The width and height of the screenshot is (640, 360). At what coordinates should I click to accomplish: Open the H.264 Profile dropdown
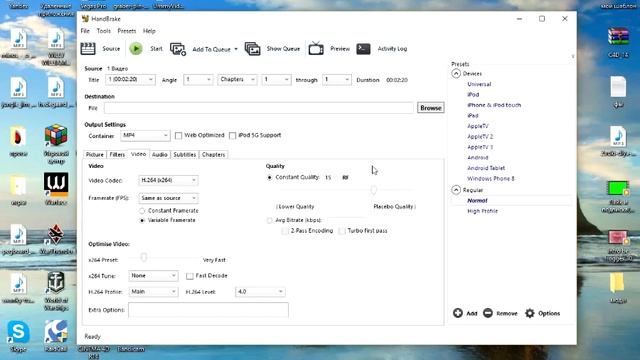click(x=153, y=292)
